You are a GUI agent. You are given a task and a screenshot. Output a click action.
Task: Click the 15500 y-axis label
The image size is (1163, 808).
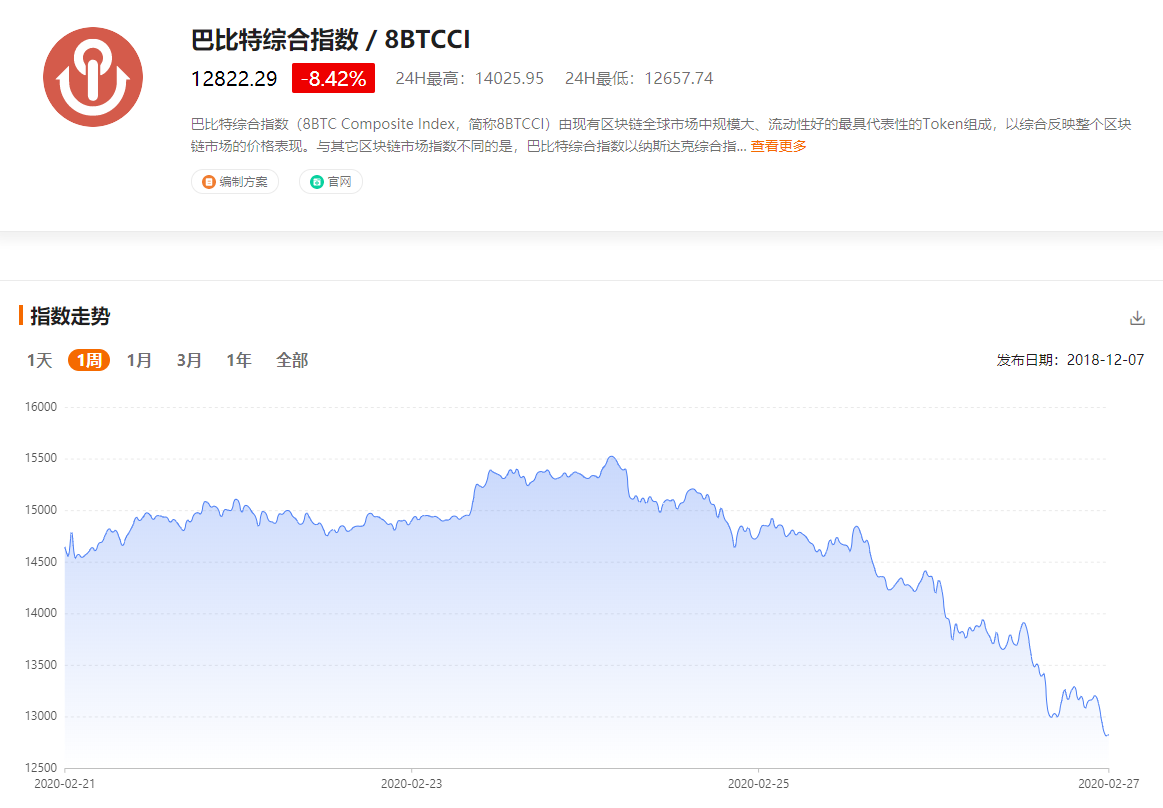[41, 459]
